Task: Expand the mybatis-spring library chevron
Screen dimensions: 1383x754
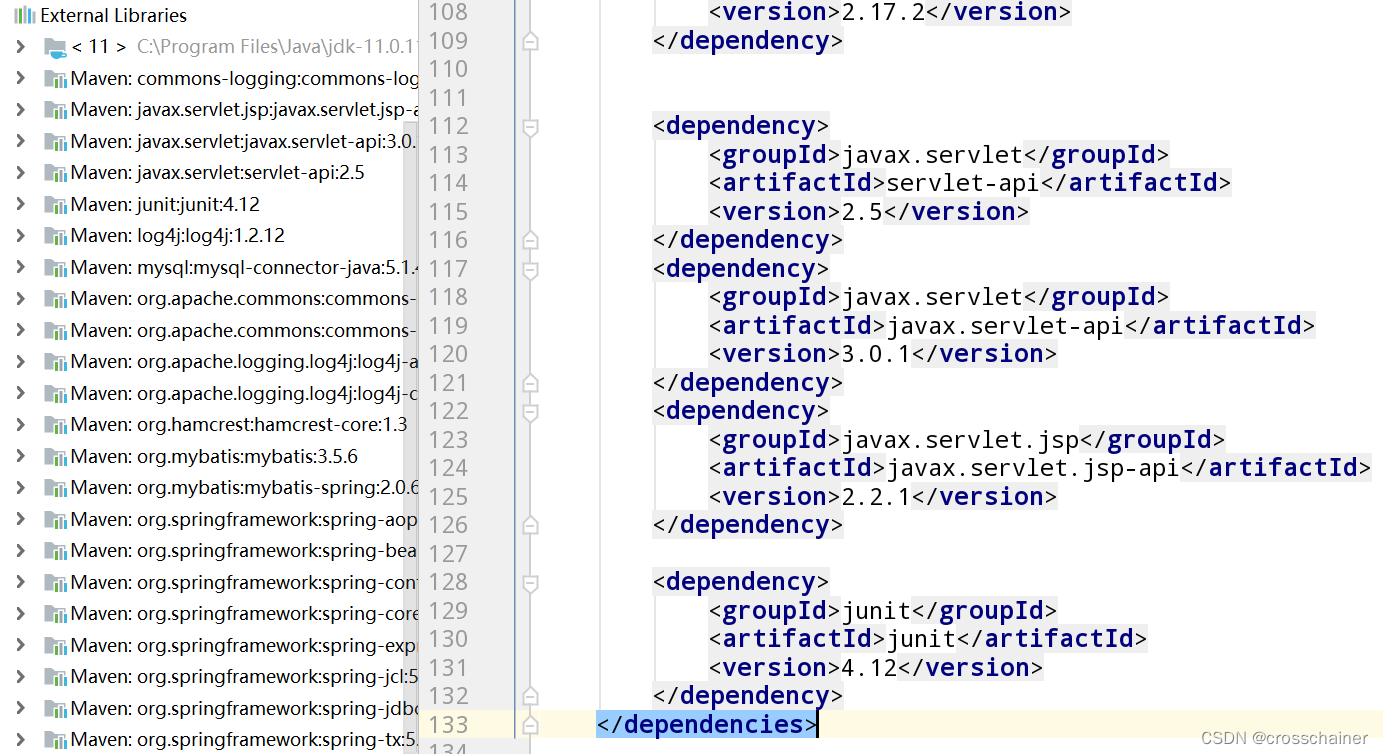Action: tap(20, 488)
